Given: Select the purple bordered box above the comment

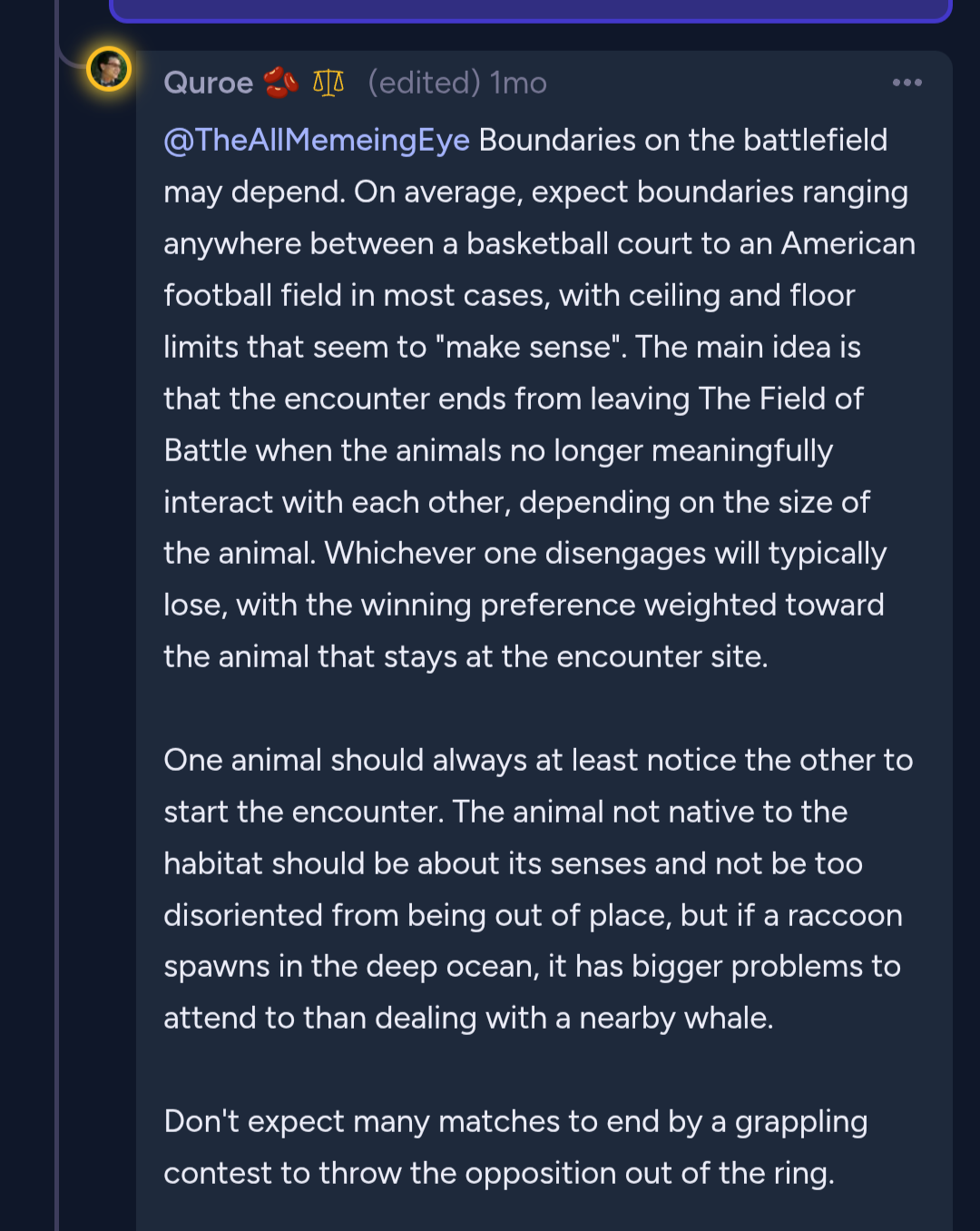Looking at the screenshot, I should click(x=530, y=11).
